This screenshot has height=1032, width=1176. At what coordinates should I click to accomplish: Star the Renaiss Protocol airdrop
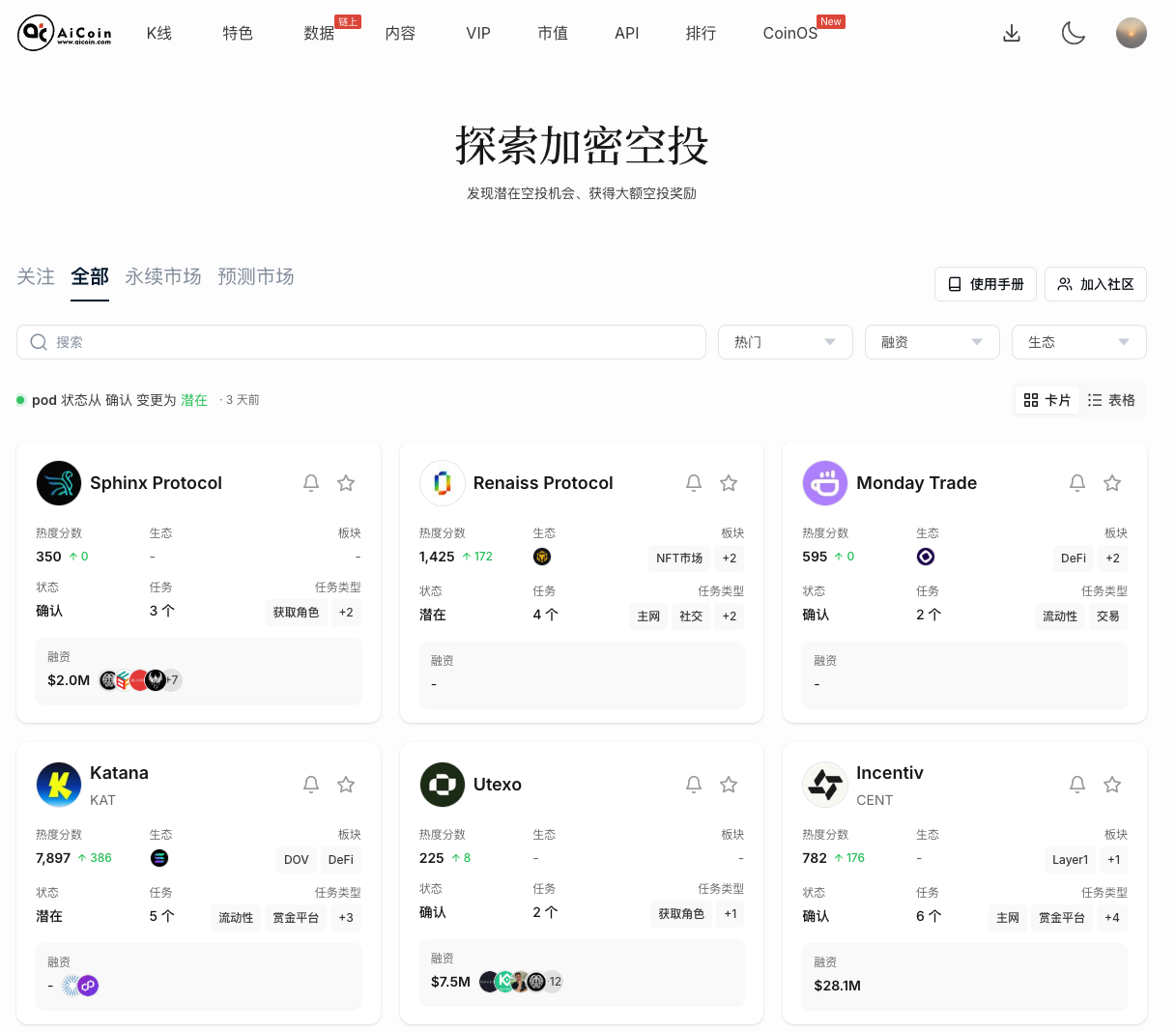coord(729,482)
